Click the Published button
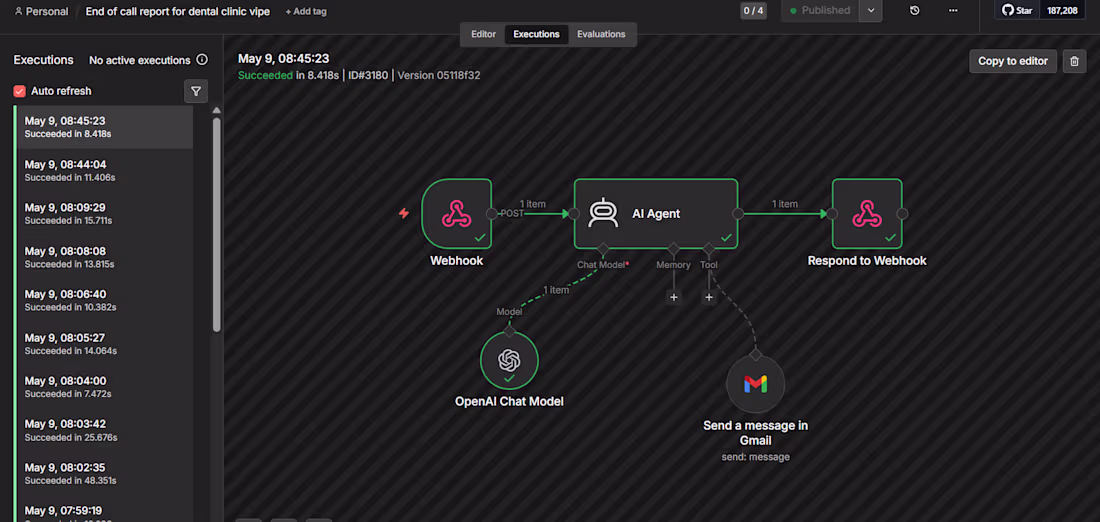 tap(820, 11)
